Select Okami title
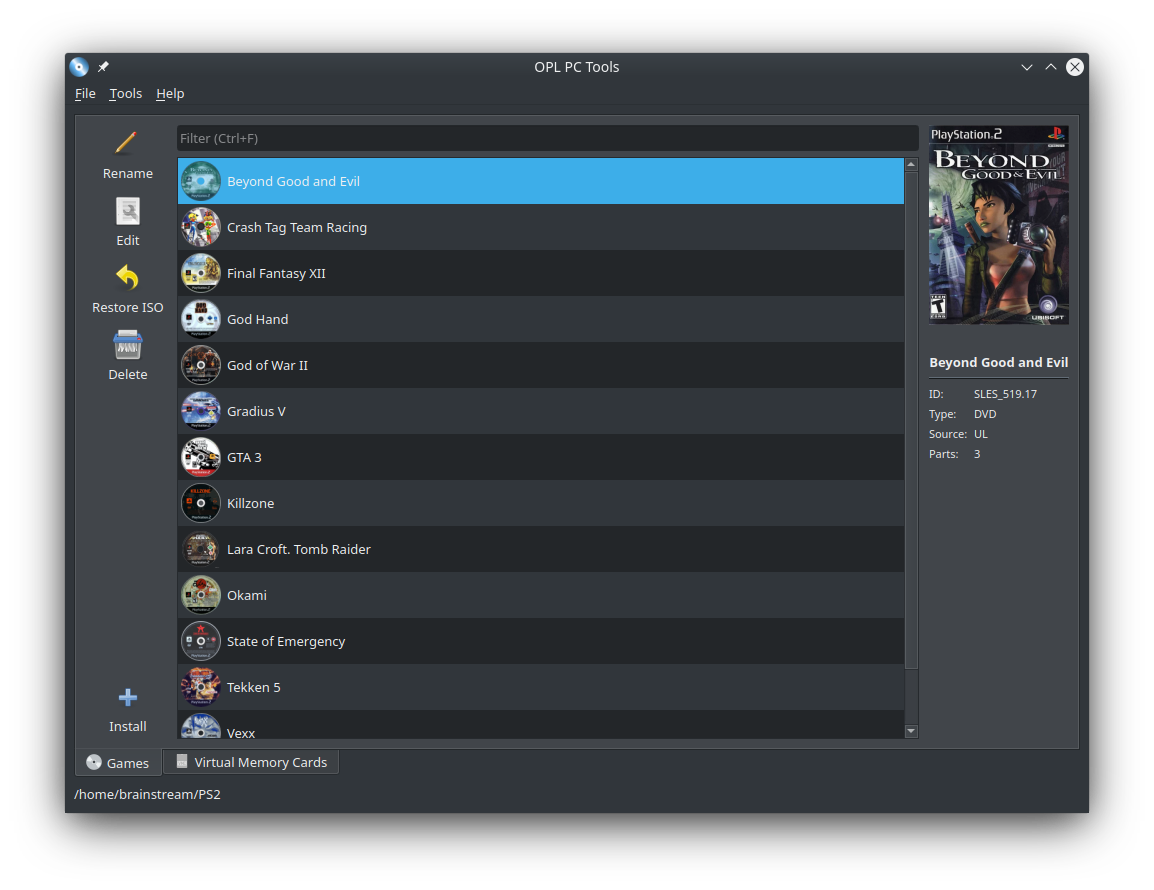The width and height of the screenshot is (1154, 890). point(247,596)
